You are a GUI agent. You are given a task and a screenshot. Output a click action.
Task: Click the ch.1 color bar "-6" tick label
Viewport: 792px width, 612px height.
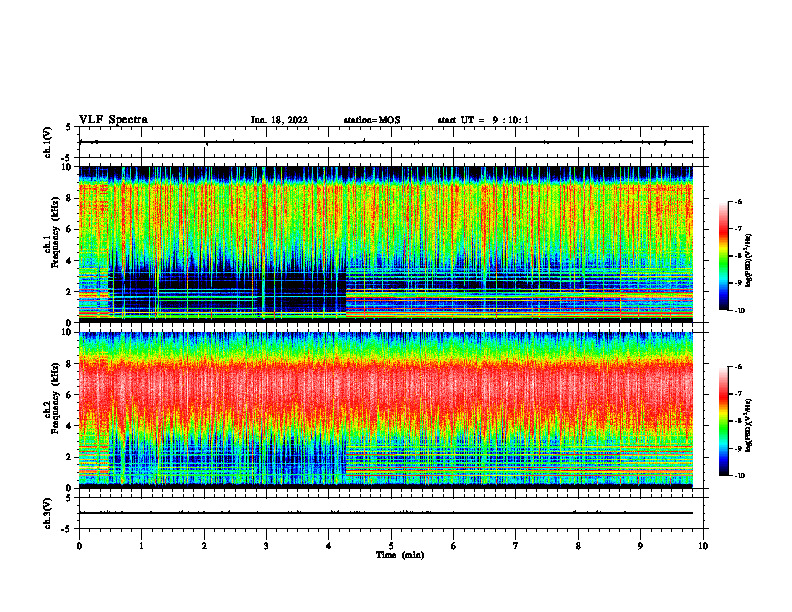click(x=738, y=202)
